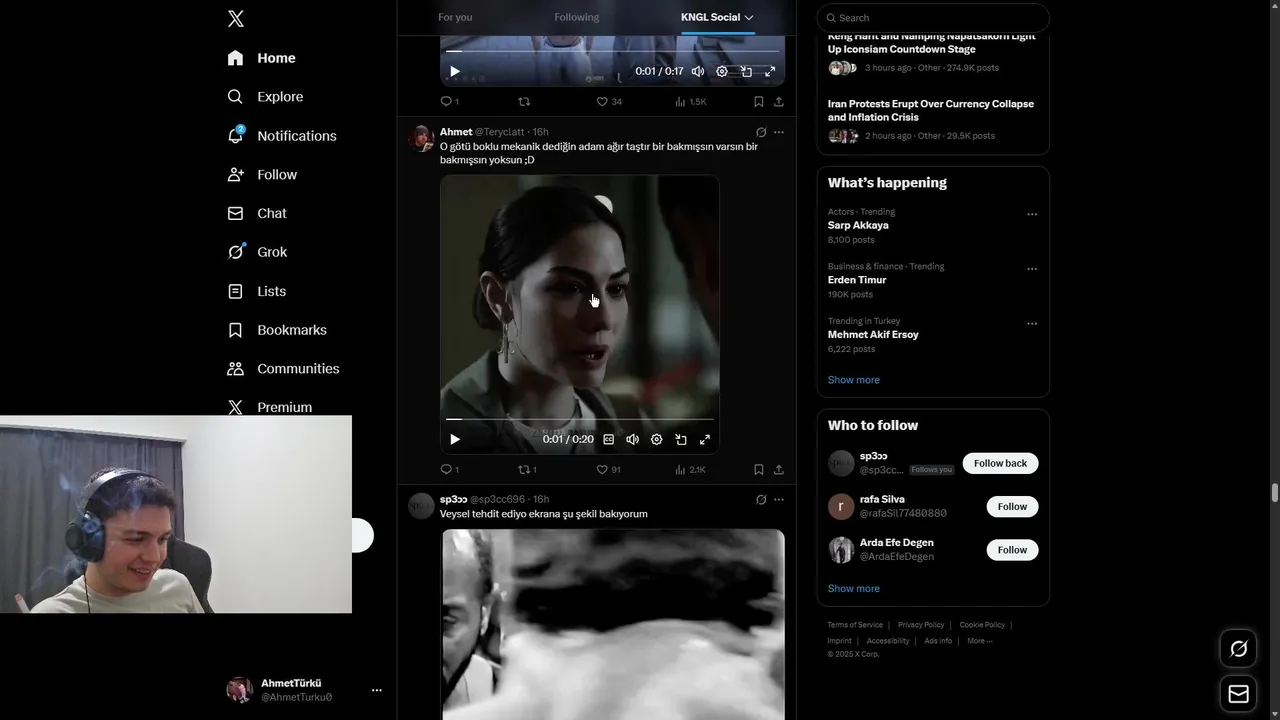1280x720 pixels.
Task: Toggle picture-in-picture on Ahmet's video
Action: coord(681,440)
